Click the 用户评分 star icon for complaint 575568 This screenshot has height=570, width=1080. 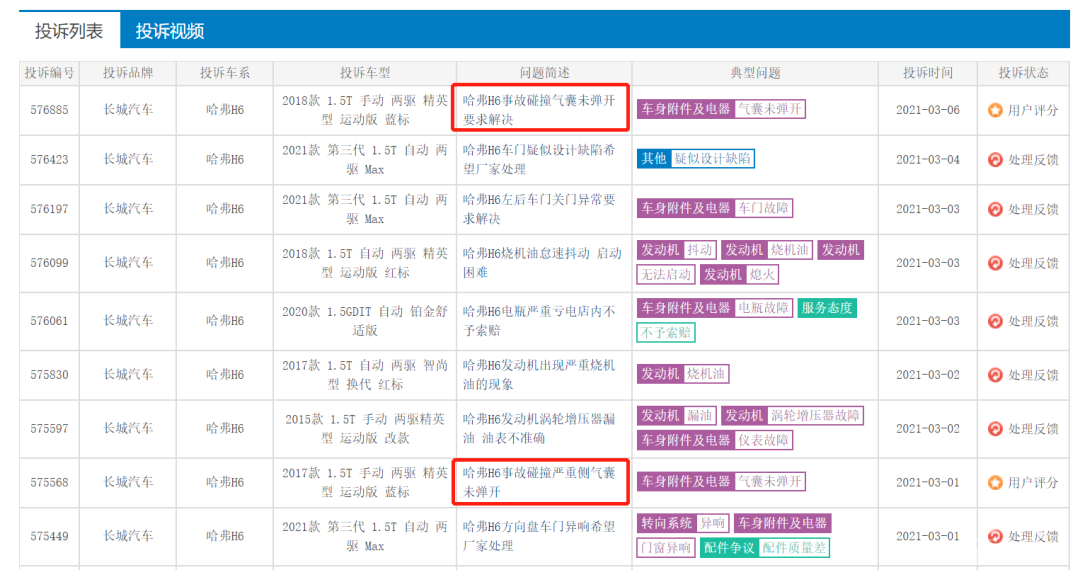click(x=995, y=483)
